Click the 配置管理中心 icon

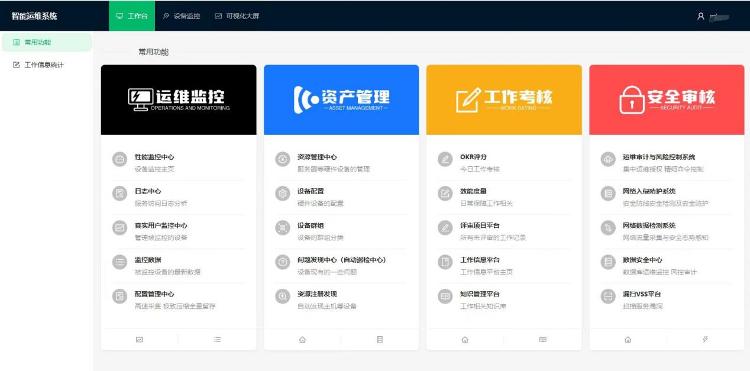click(x=120, y=296)
